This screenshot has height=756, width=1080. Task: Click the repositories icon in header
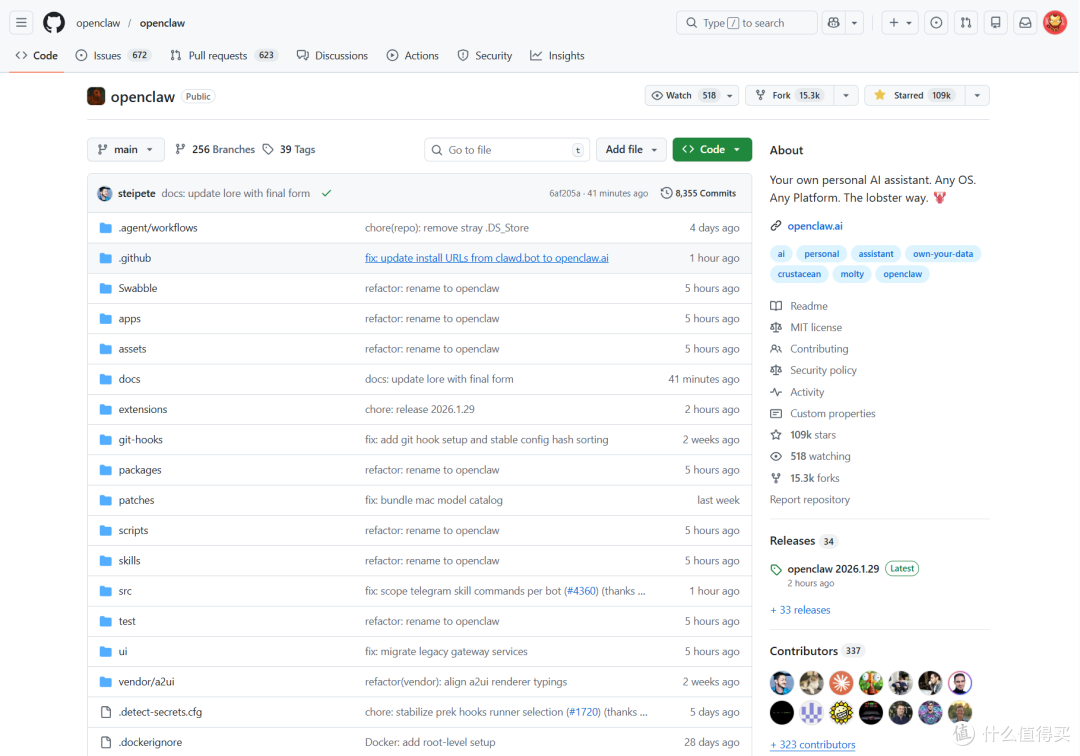[x=995, y=23]
